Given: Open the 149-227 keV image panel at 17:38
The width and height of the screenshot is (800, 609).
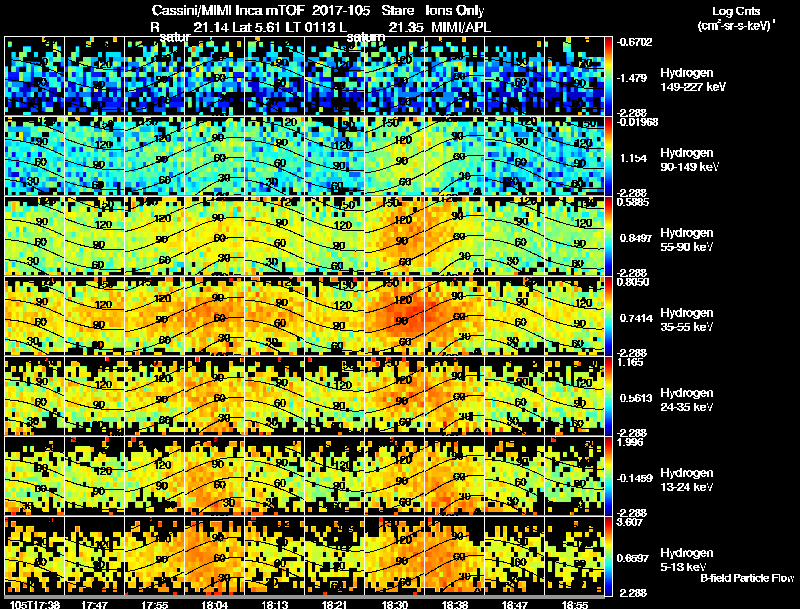Looking at the screenshot, I should tap(35, 76).
